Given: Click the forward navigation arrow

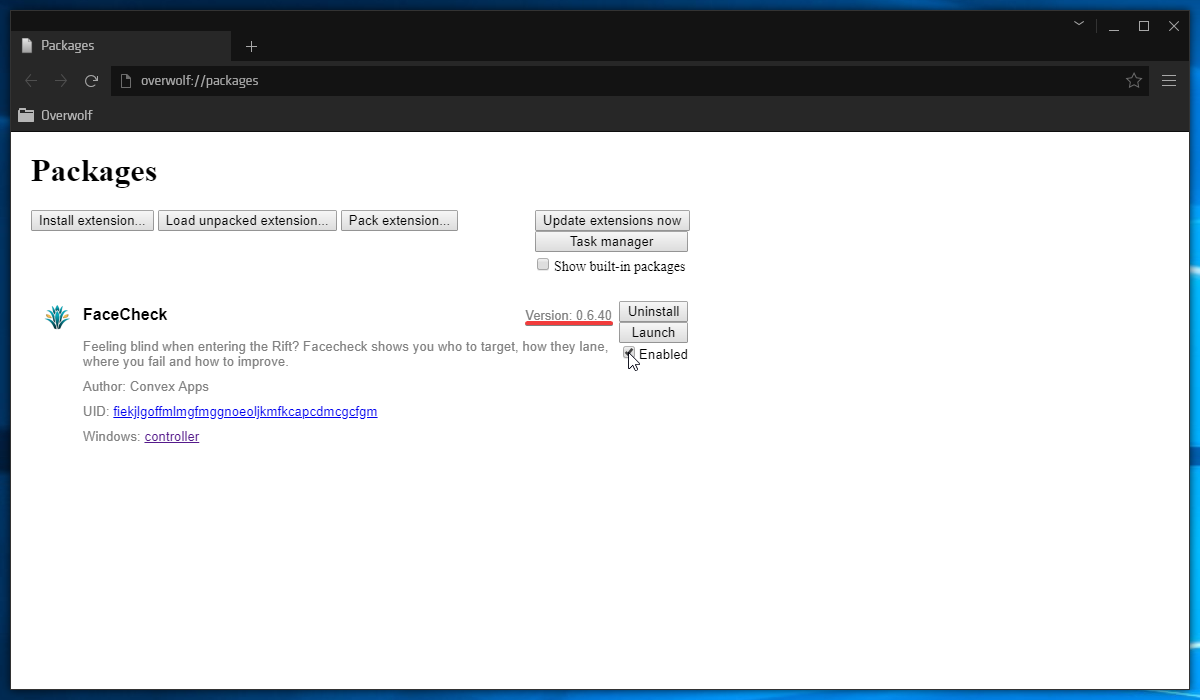Looking at the screenshot, I should (61, 81).
